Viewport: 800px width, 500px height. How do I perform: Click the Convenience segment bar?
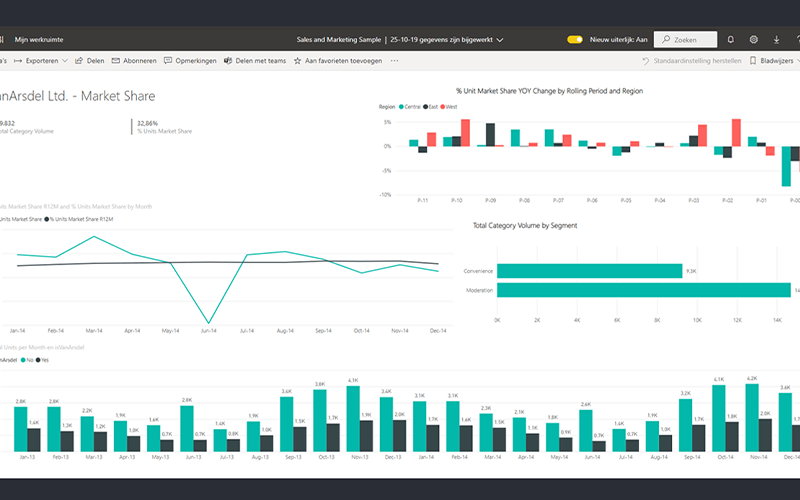[x=589, y=271]
